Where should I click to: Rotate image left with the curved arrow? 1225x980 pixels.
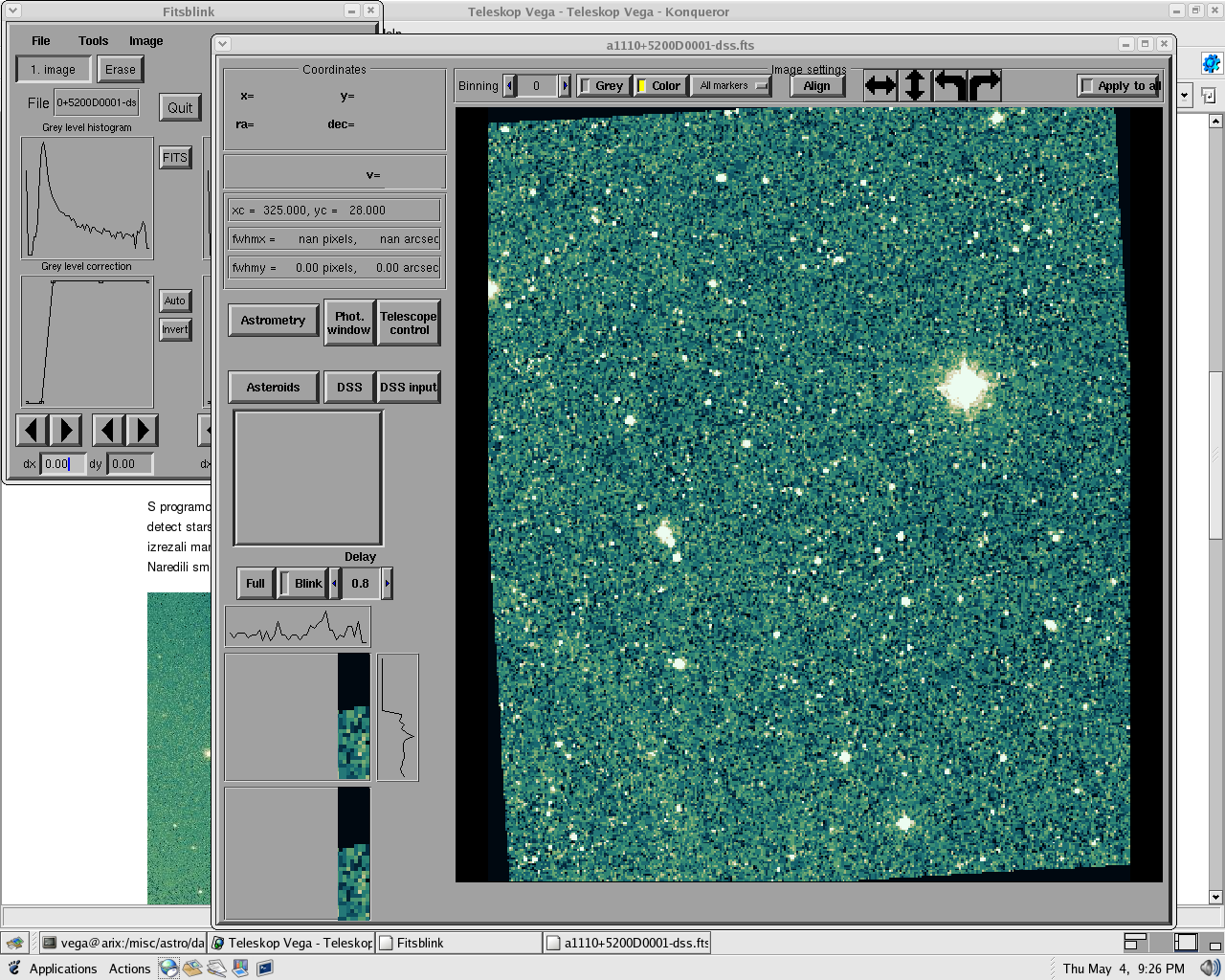[x=950, y=85]
